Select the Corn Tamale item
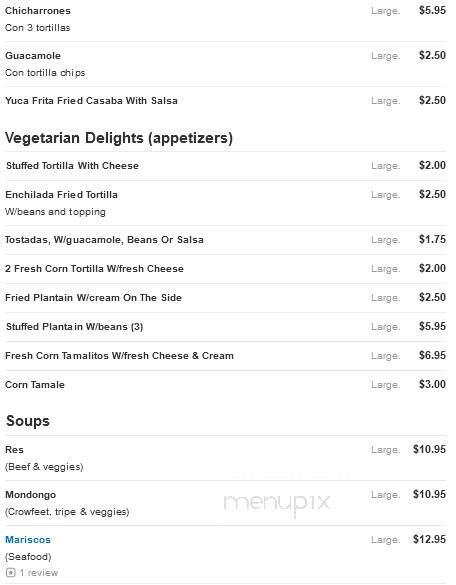 (x=35, y=385)
